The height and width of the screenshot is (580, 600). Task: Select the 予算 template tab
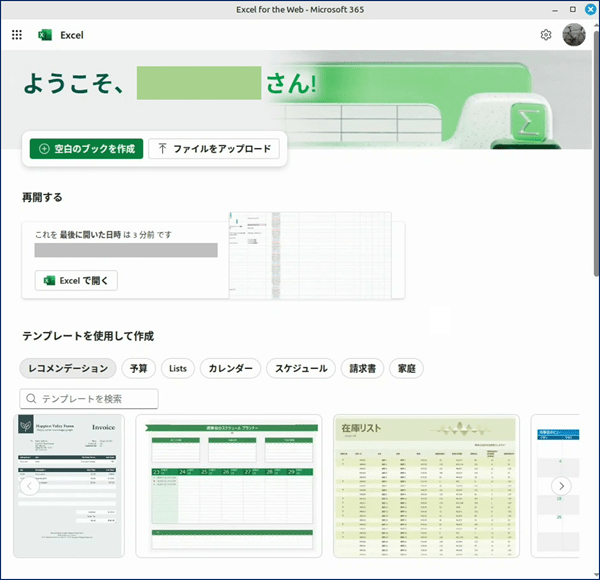pyautogui.click(x=139, y=368)
